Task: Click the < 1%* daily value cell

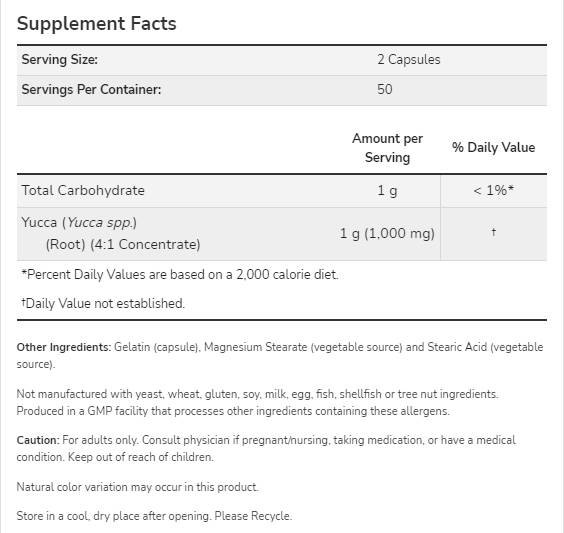Action: pos(494,190)
